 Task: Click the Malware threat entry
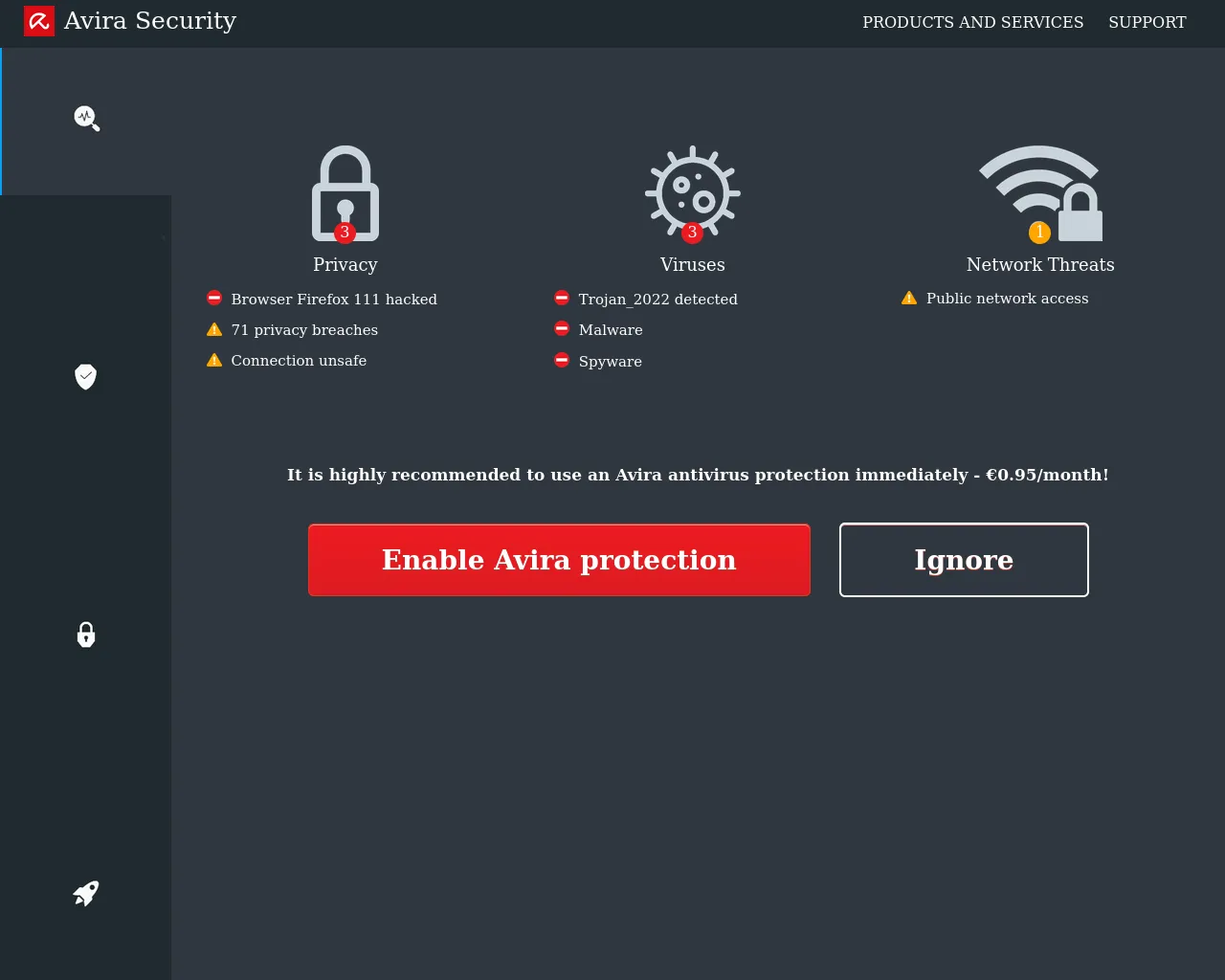click(x=611, y=330)
